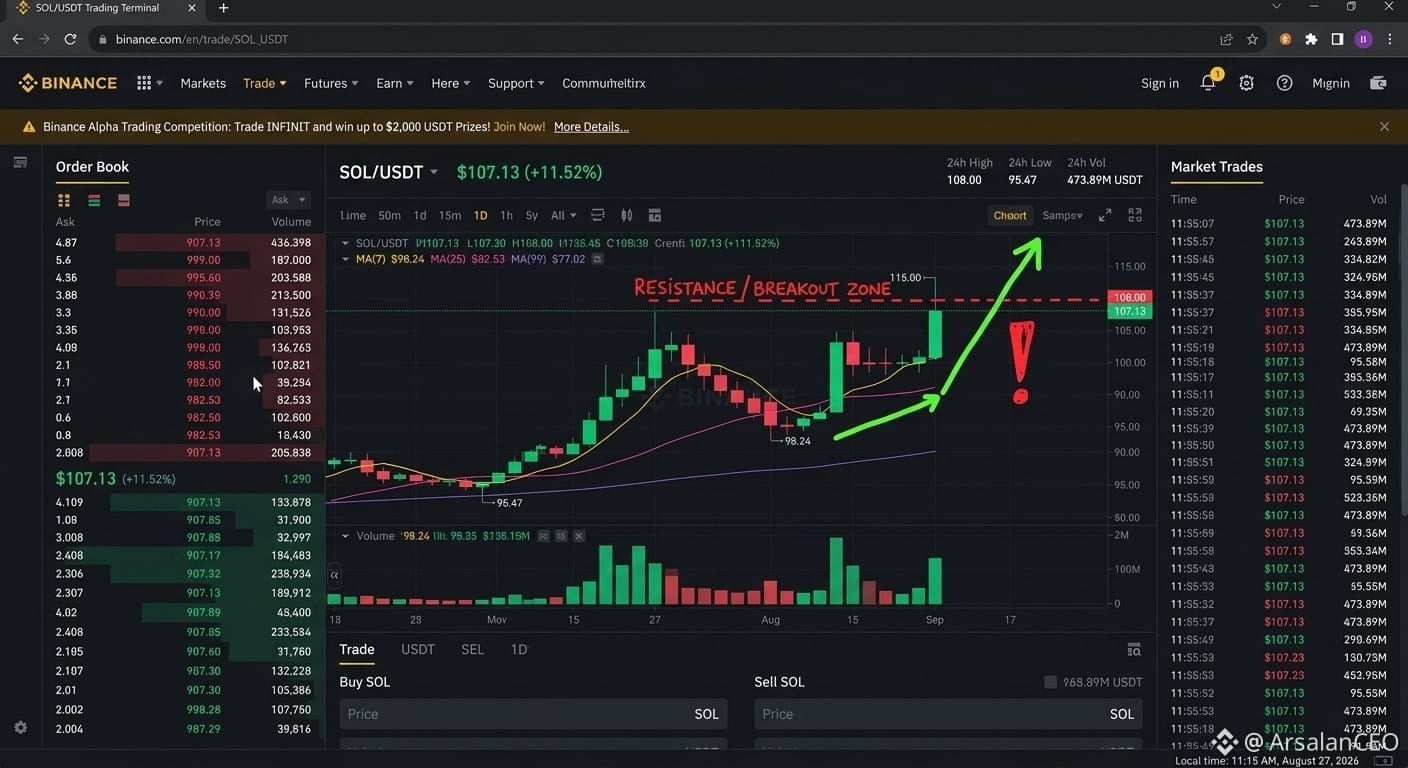Screen dimensions: 1408x768
Task: Open the help question mark icon
Action: (x=1284, y=83)
